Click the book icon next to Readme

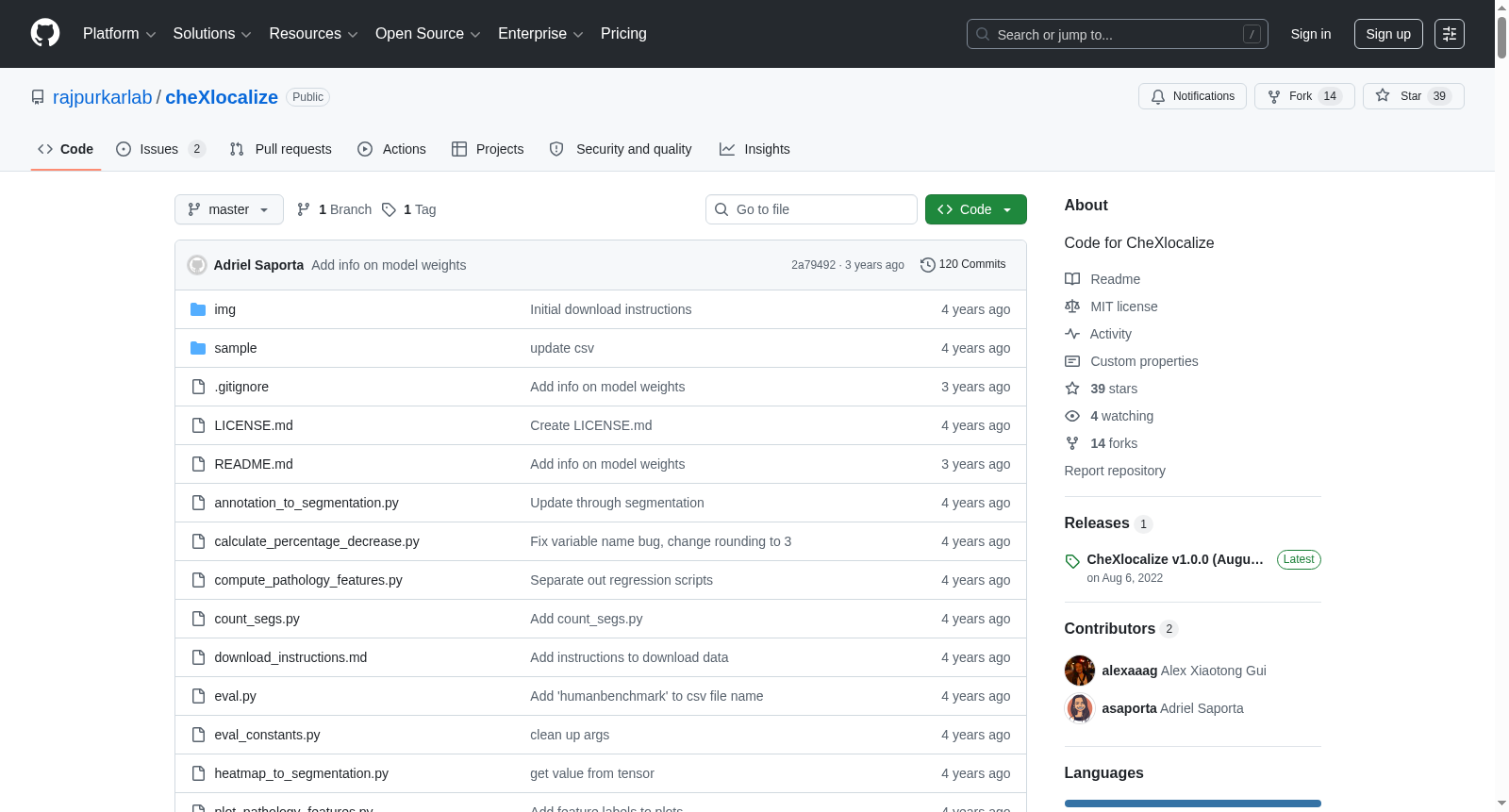click(x=1072, y=279)
